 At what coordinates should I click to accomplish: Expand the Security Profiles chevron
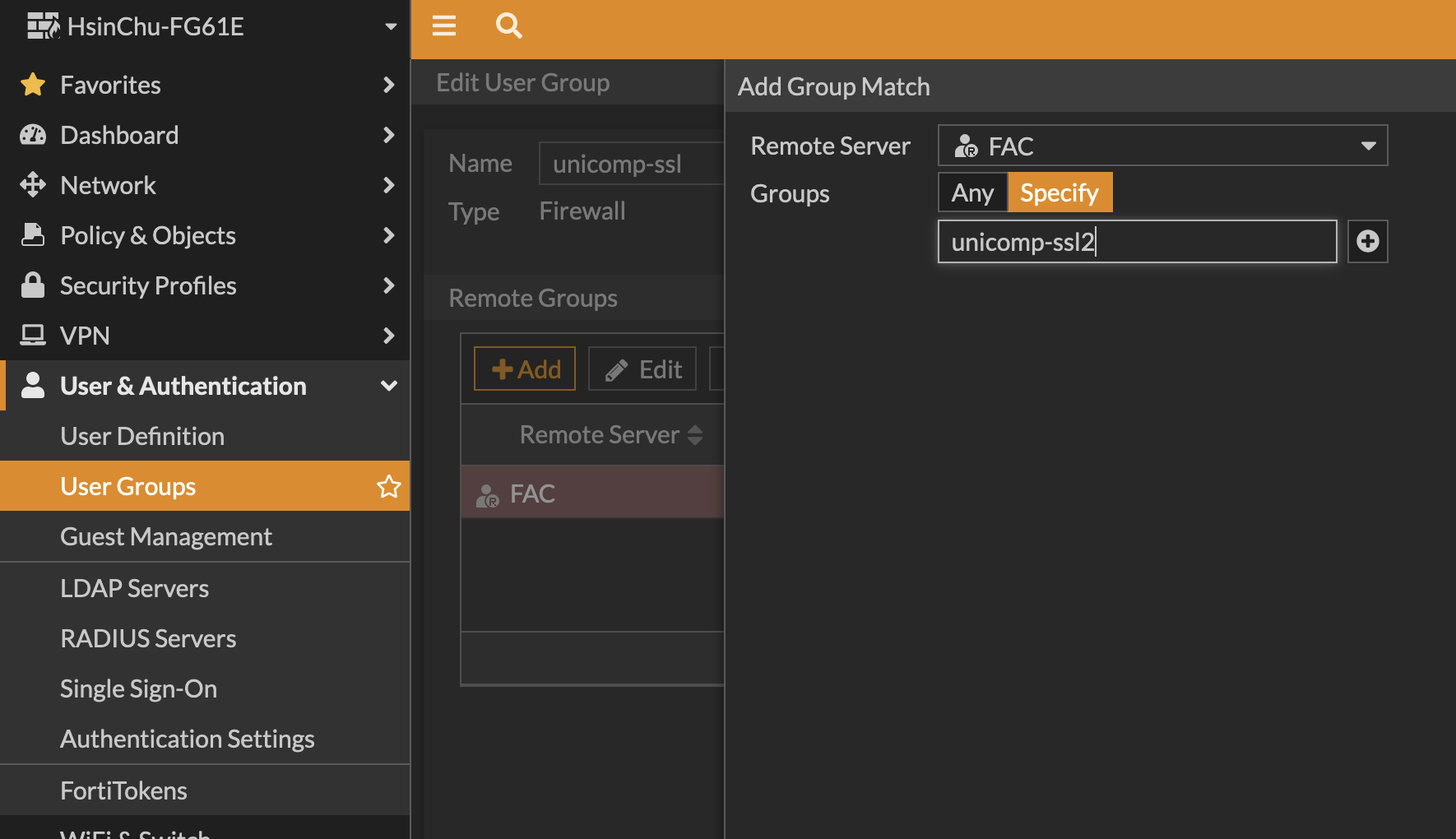tap(389, 285)
